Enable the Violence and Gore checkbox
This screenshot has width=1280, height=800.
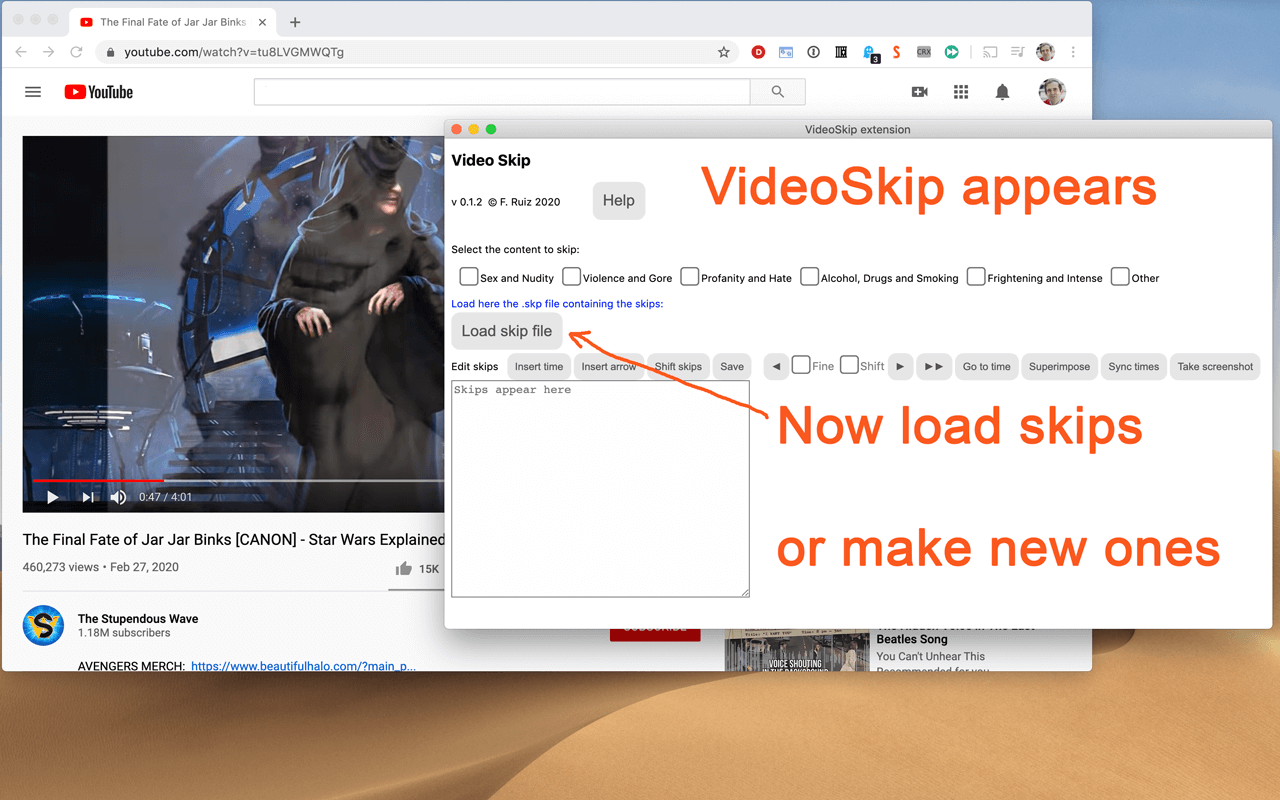pos(571,277)
